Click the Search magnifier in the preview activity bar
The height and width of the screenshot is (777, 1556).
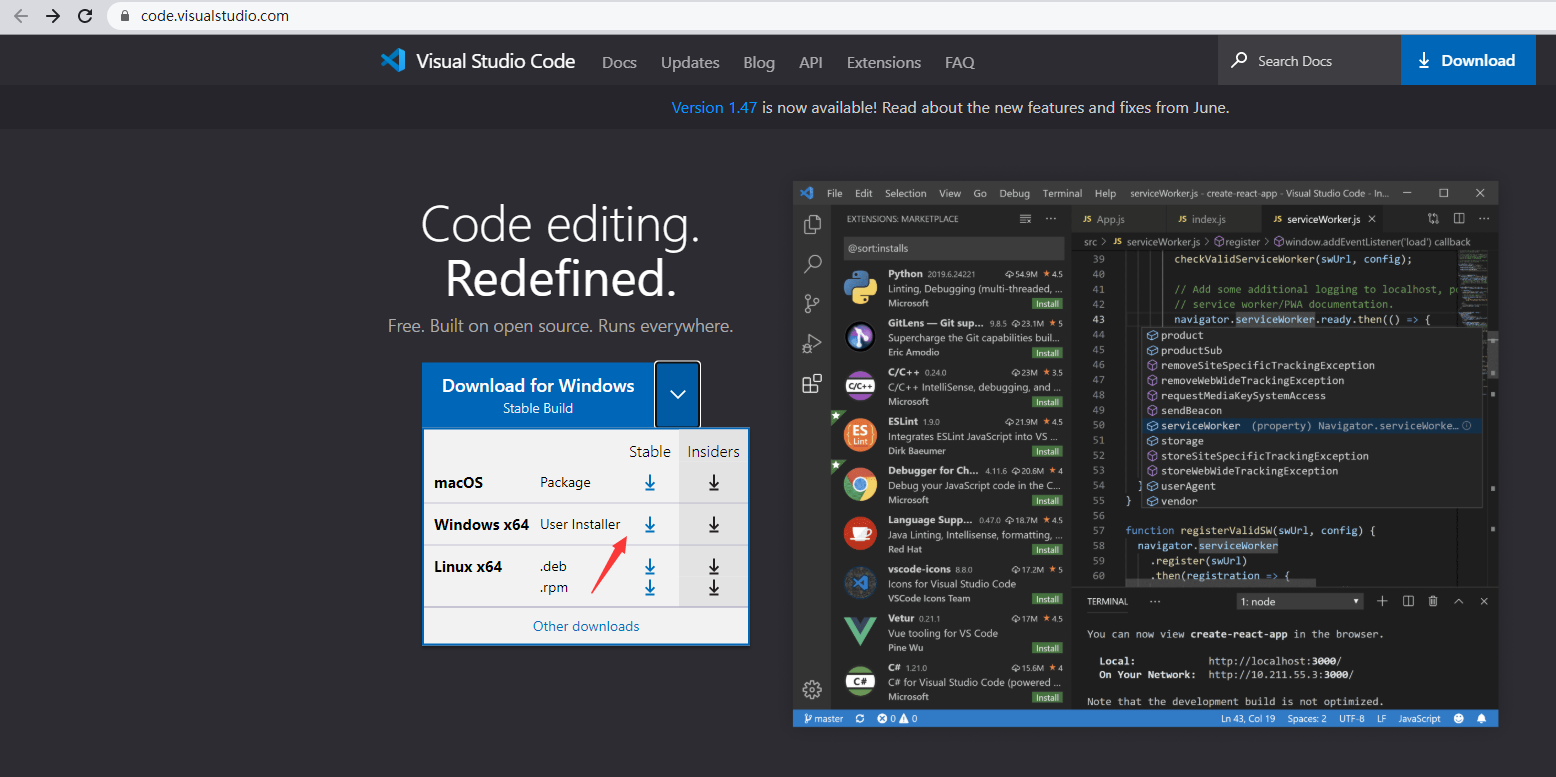(812, 264)
